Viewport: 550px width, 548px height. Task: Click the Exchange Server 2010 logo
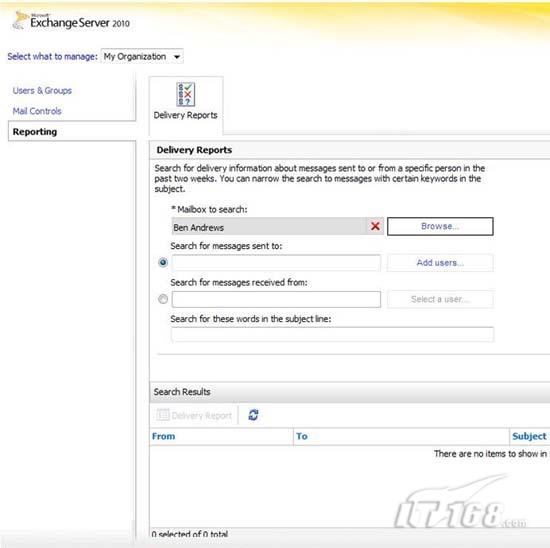pos(71,21)
